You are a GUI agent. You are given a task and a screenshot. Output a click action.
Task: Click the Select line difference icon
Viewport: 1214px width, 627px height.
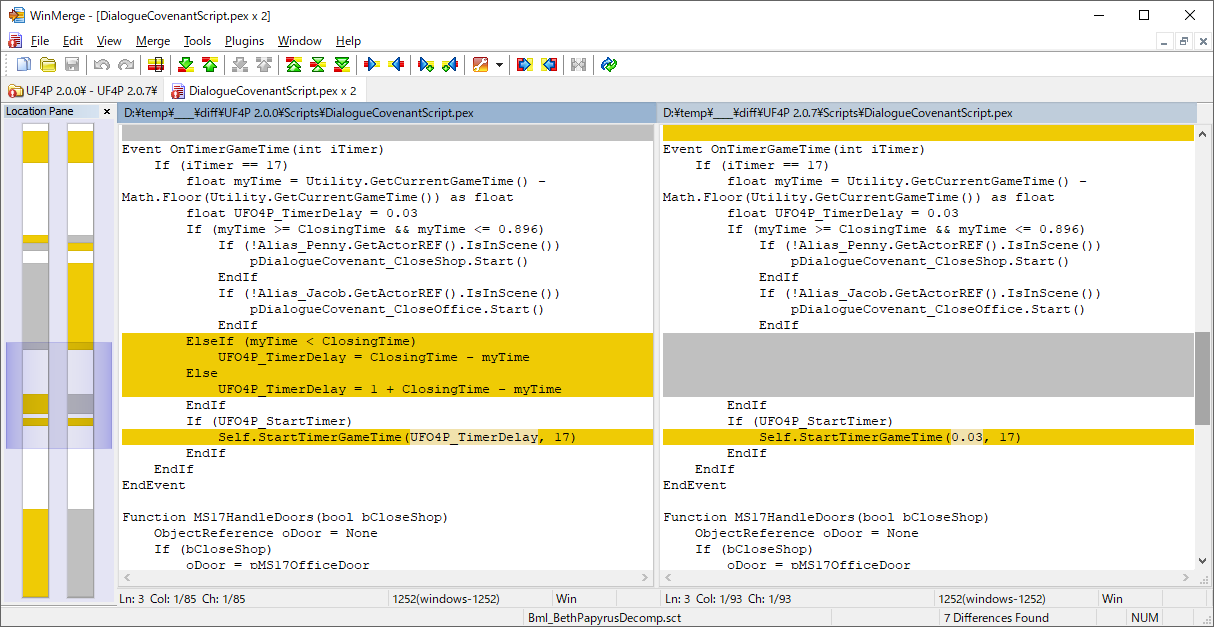(155, 65)
